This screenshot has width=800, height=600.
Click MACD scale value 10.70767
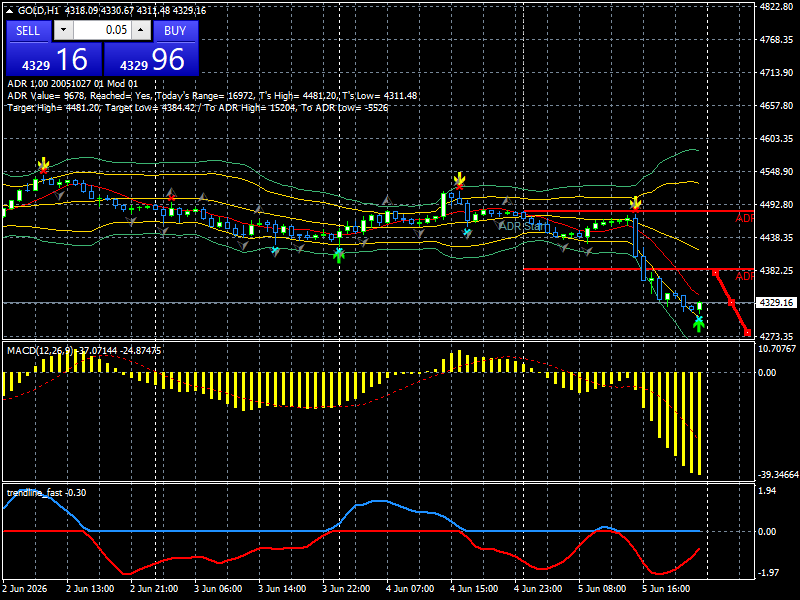(777, 349)
